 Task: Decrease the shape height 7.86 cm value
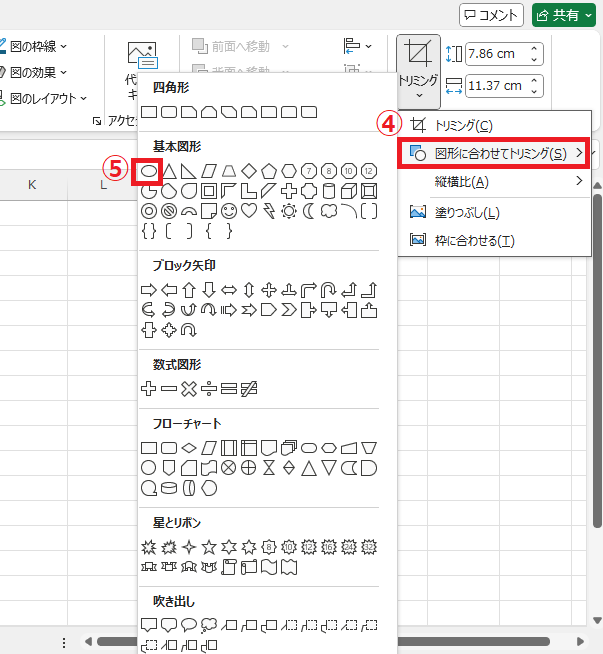534,59
